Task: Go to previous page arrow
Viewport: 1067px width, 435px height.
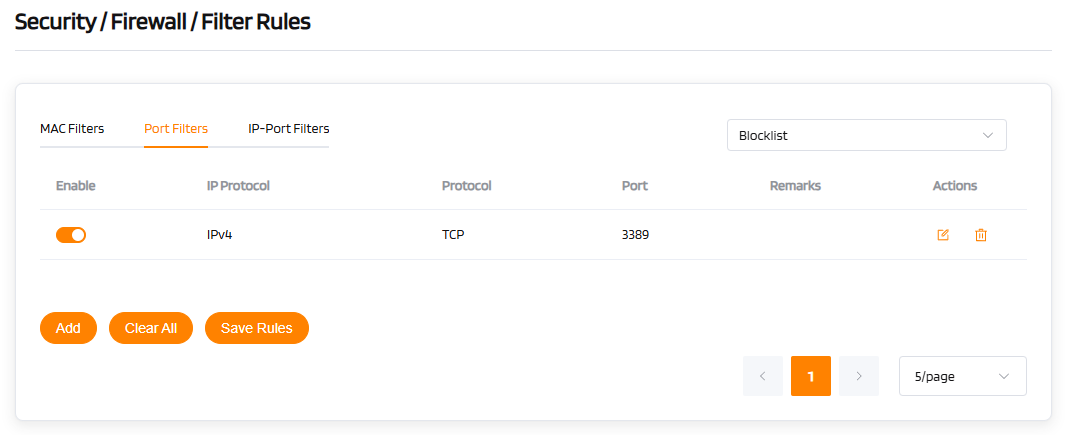Action: (x=763, y=376)
